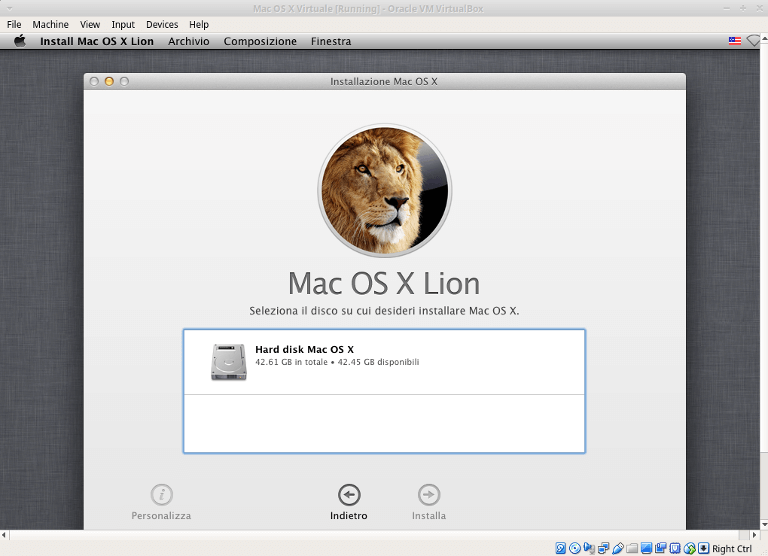Click the audio status icon
Screen dimensions: 768x556
click(589, 548)
